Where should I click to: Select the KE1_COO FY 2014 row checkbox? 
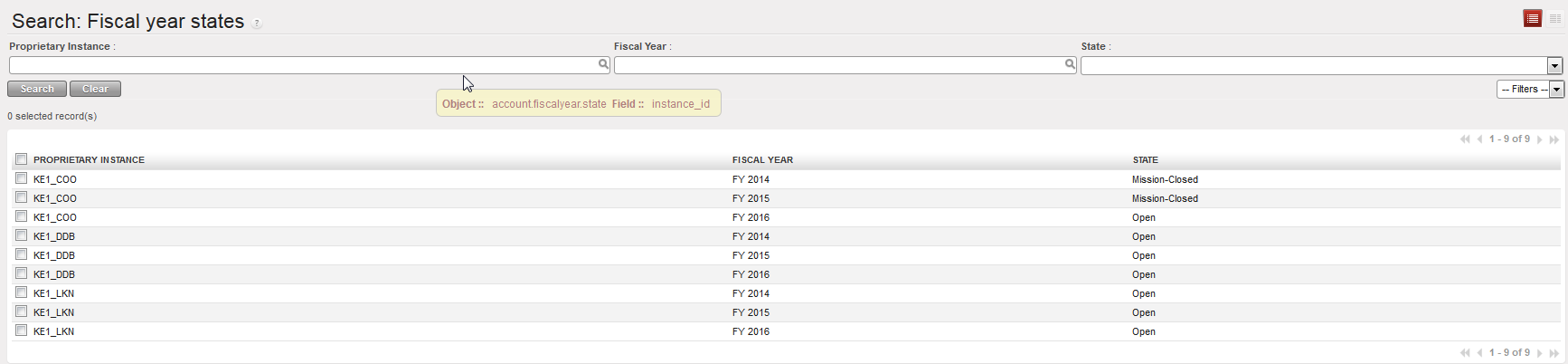(x=22, y=178)
